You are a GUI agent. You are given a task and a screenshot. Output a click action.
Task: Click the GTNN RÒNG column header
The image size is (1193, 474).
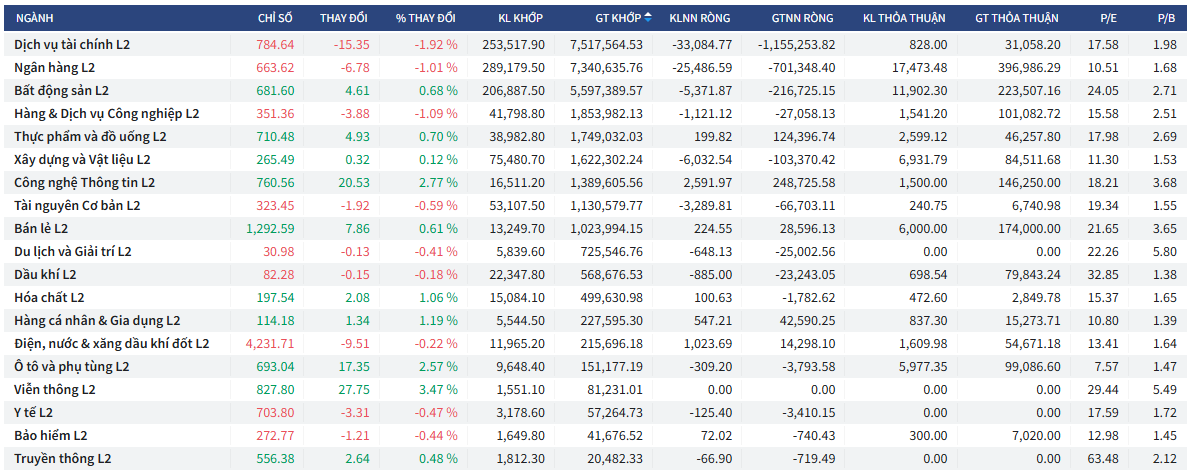click(802, 18)
